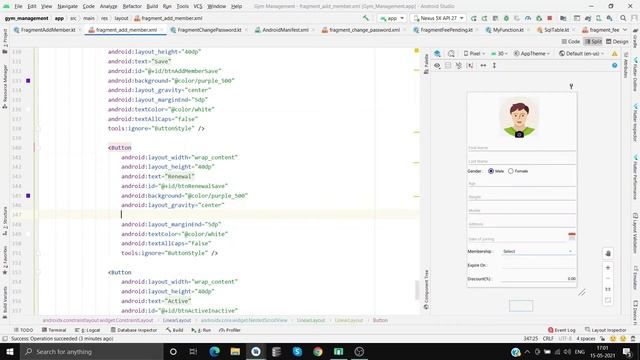This screenshot has height=360, width=640.
Task: Click the calendar icon beside Date of joining
Action: click(571, 236)
